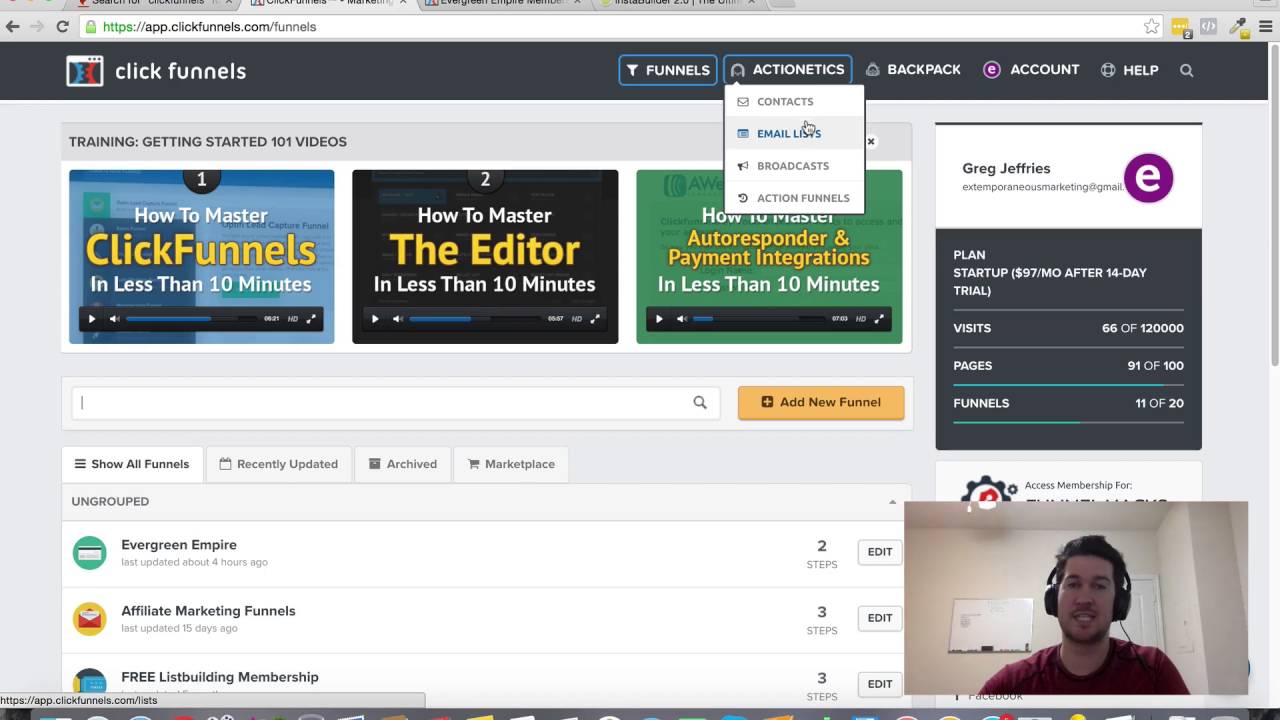The width and height of the screenshot is (1280, 720).
Task: Switch to the Show All Funnels tab
Action: click(x=132, y=464)
